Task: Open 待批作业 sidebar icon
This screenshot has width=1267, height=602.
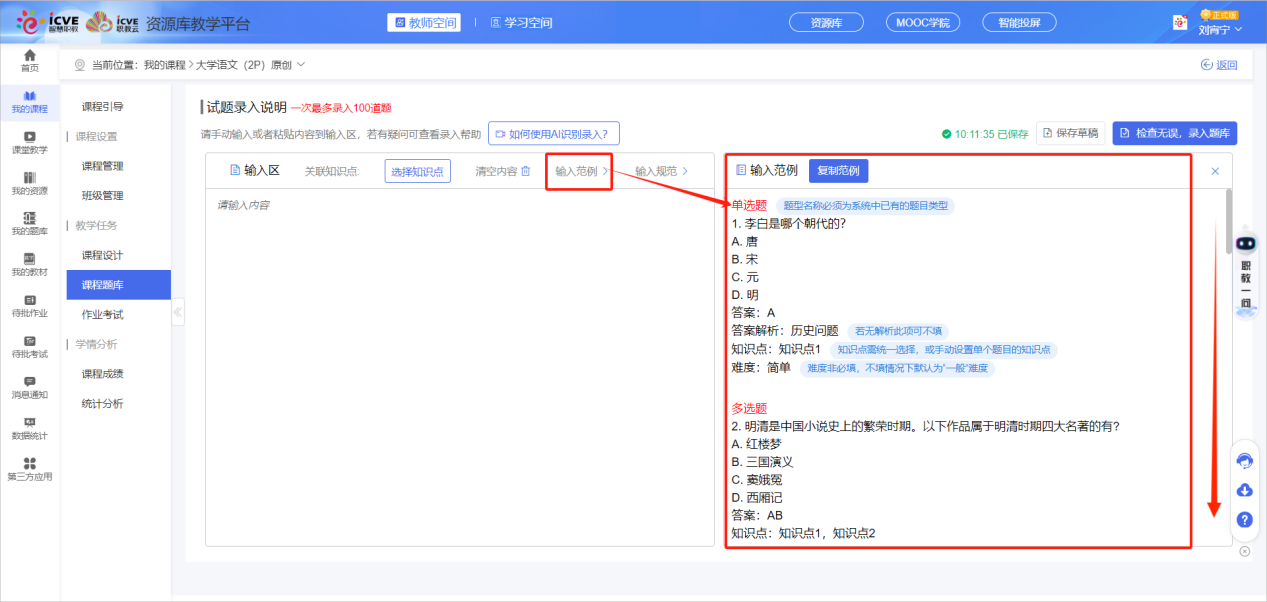Action: click(29, 305)
